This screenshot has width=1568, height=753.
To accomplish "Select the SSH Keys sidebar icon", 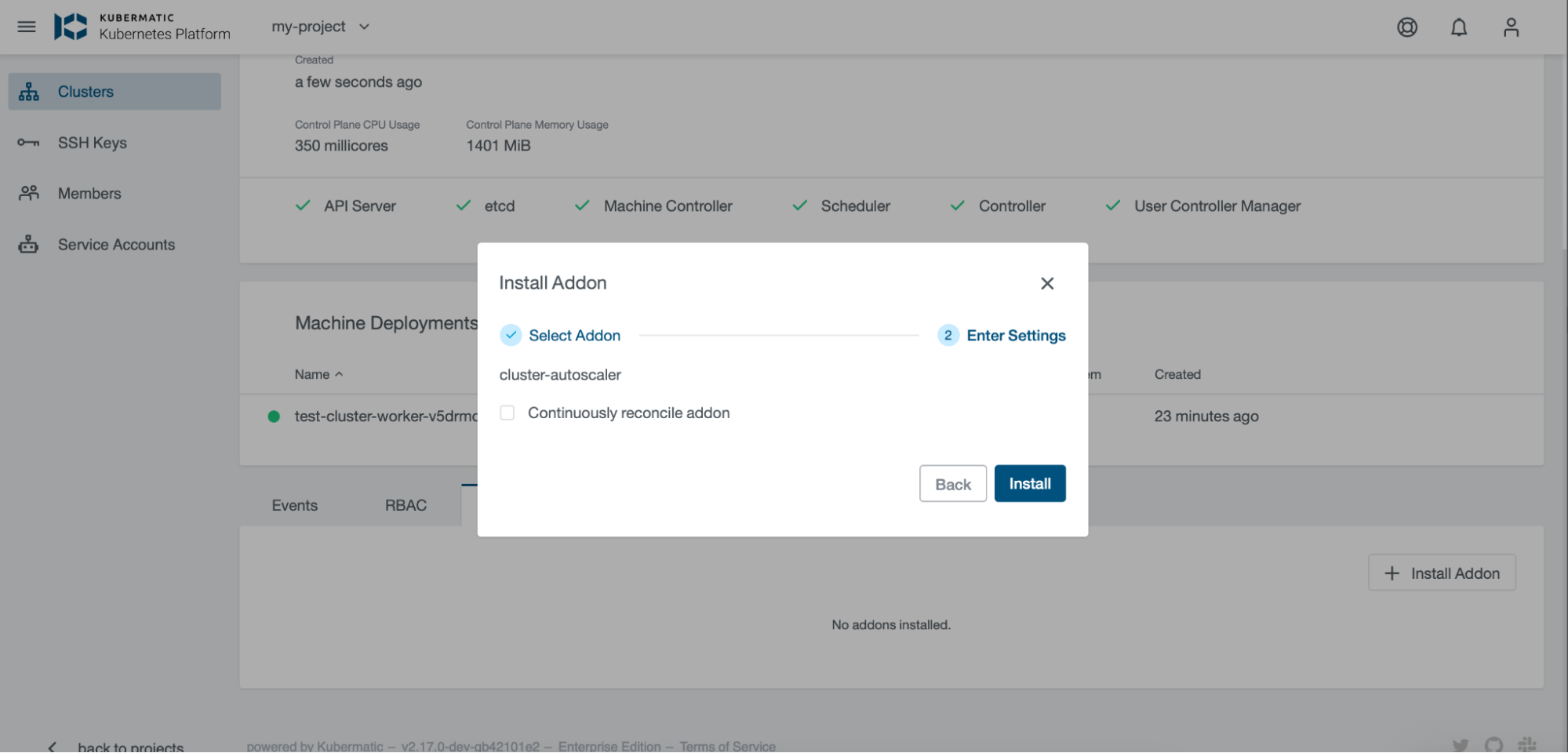I will pyautogui.click(x=28, y=142).
